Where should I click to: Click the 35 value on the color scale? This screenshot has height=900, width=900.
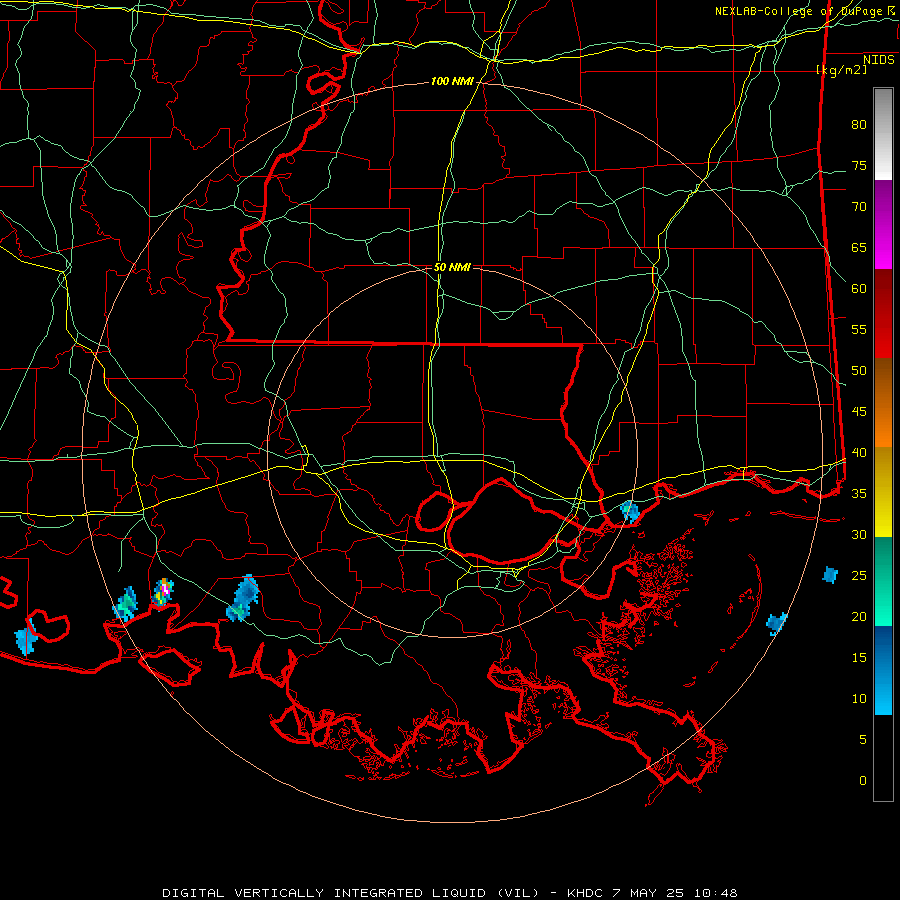[859, 494]
